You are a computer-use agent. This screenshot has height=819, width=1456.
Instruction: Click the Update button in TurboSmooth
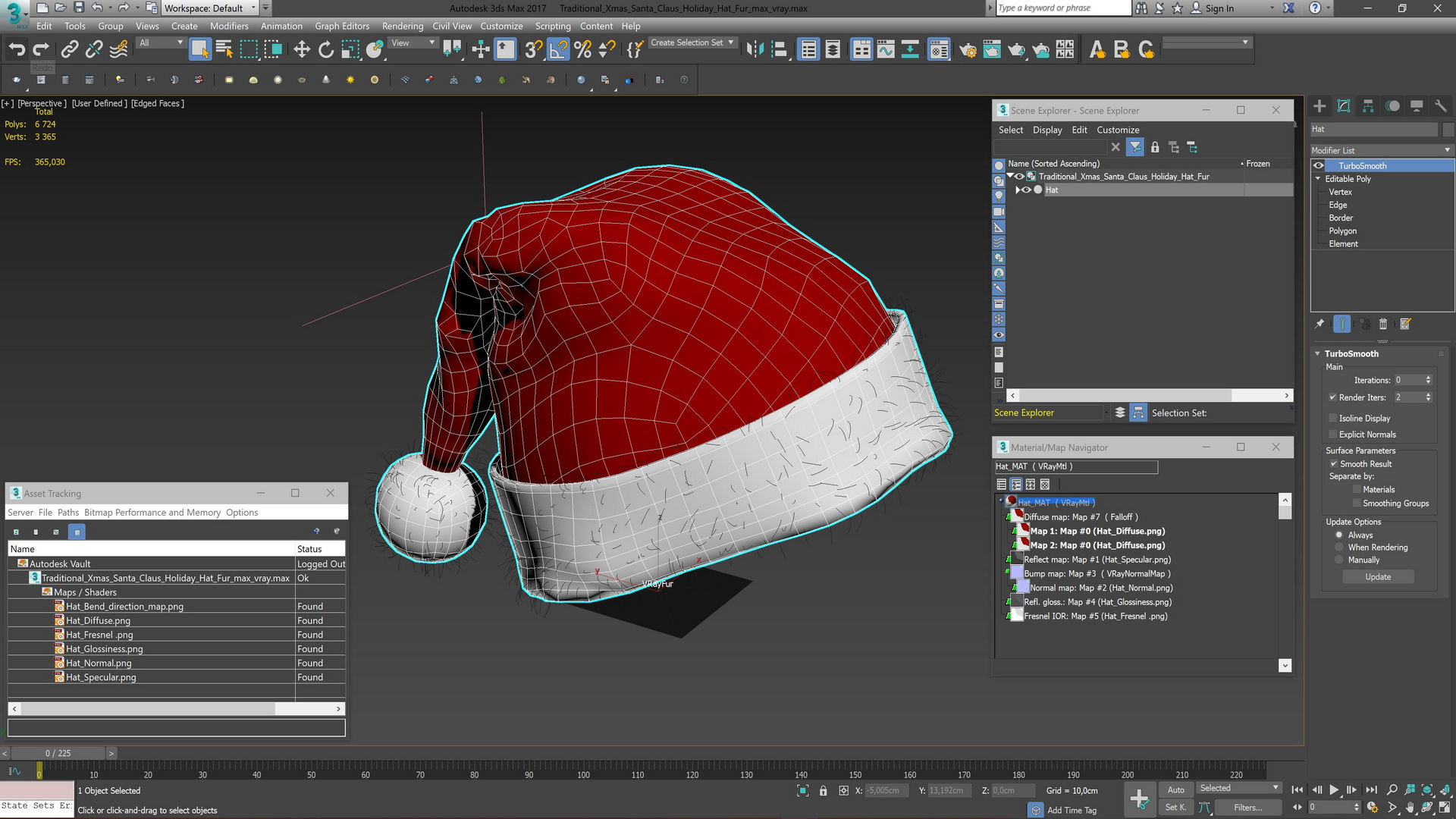tap(1378, 576)
